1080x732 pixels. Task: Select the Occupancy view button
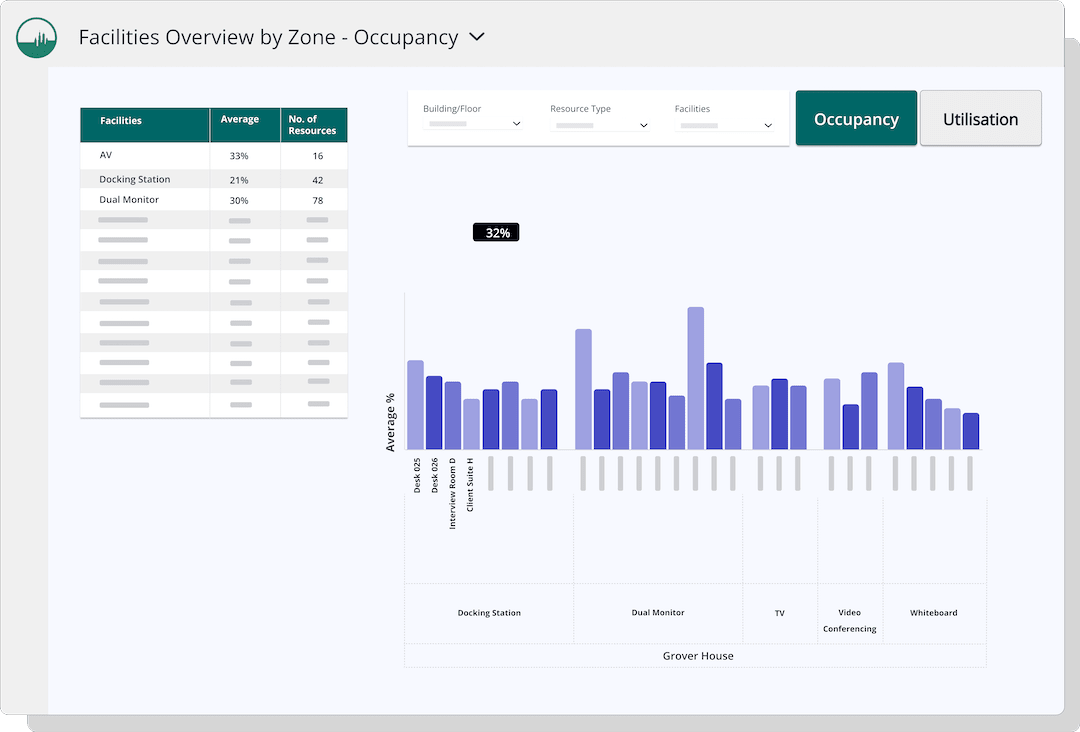click(x=856, y=118)
